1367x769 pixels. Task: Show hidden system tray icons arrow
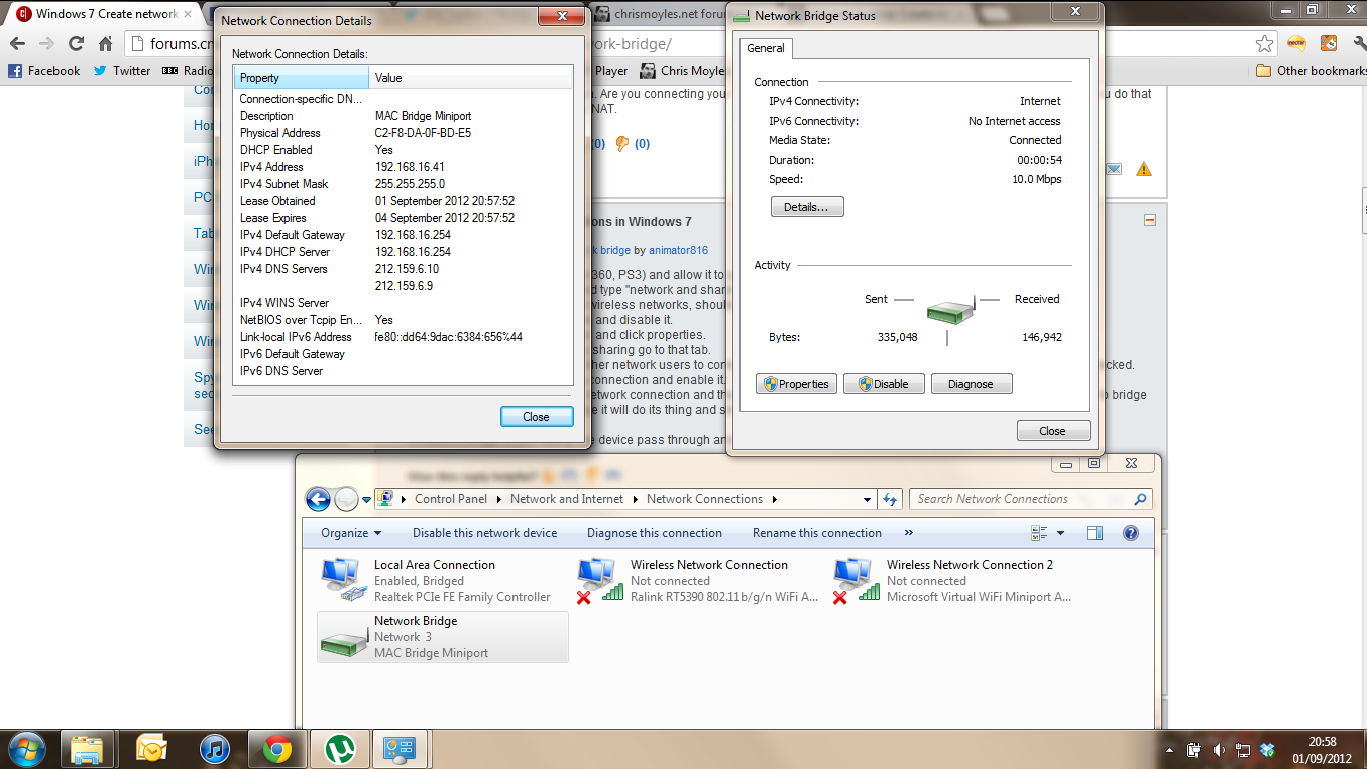(x=1169, y=750)
